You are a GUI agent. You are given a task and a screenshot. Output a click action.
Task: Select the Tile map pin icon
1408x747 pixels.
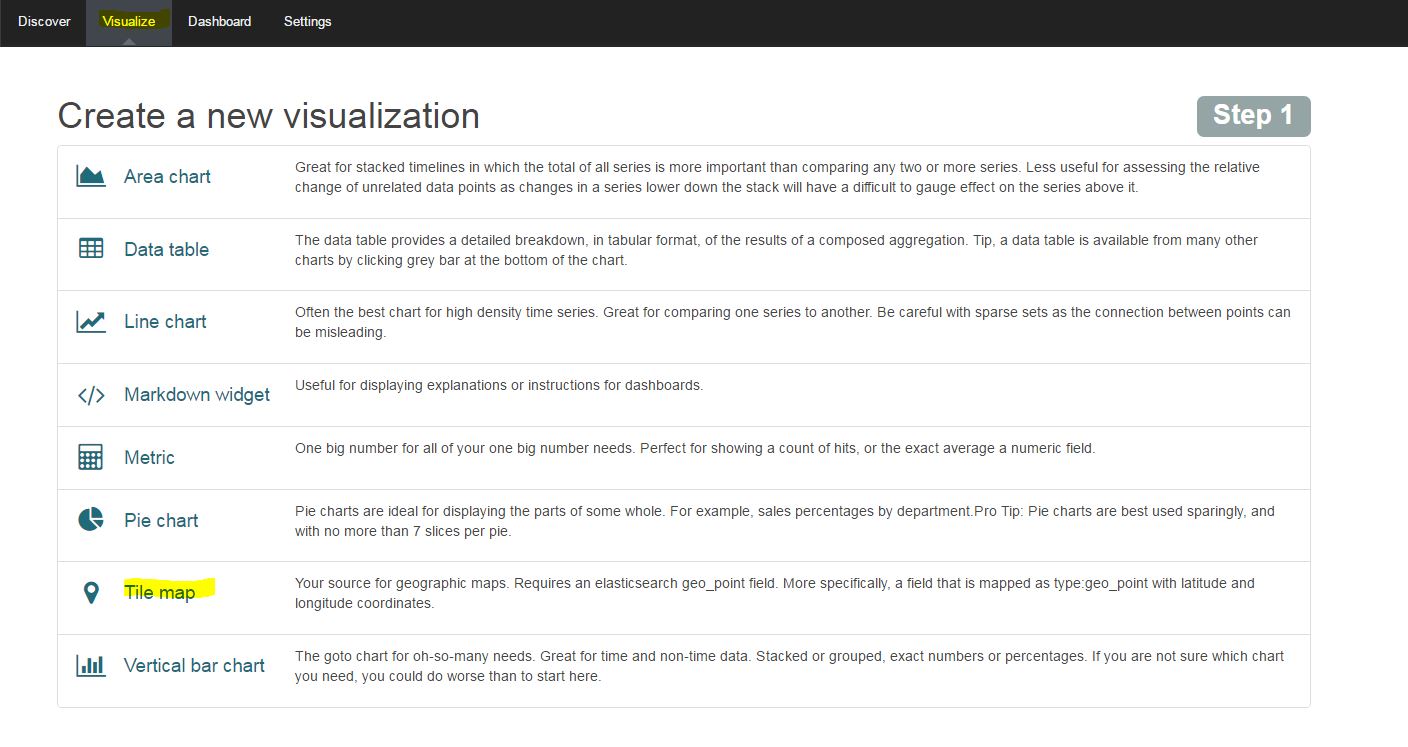coord(91,593)
